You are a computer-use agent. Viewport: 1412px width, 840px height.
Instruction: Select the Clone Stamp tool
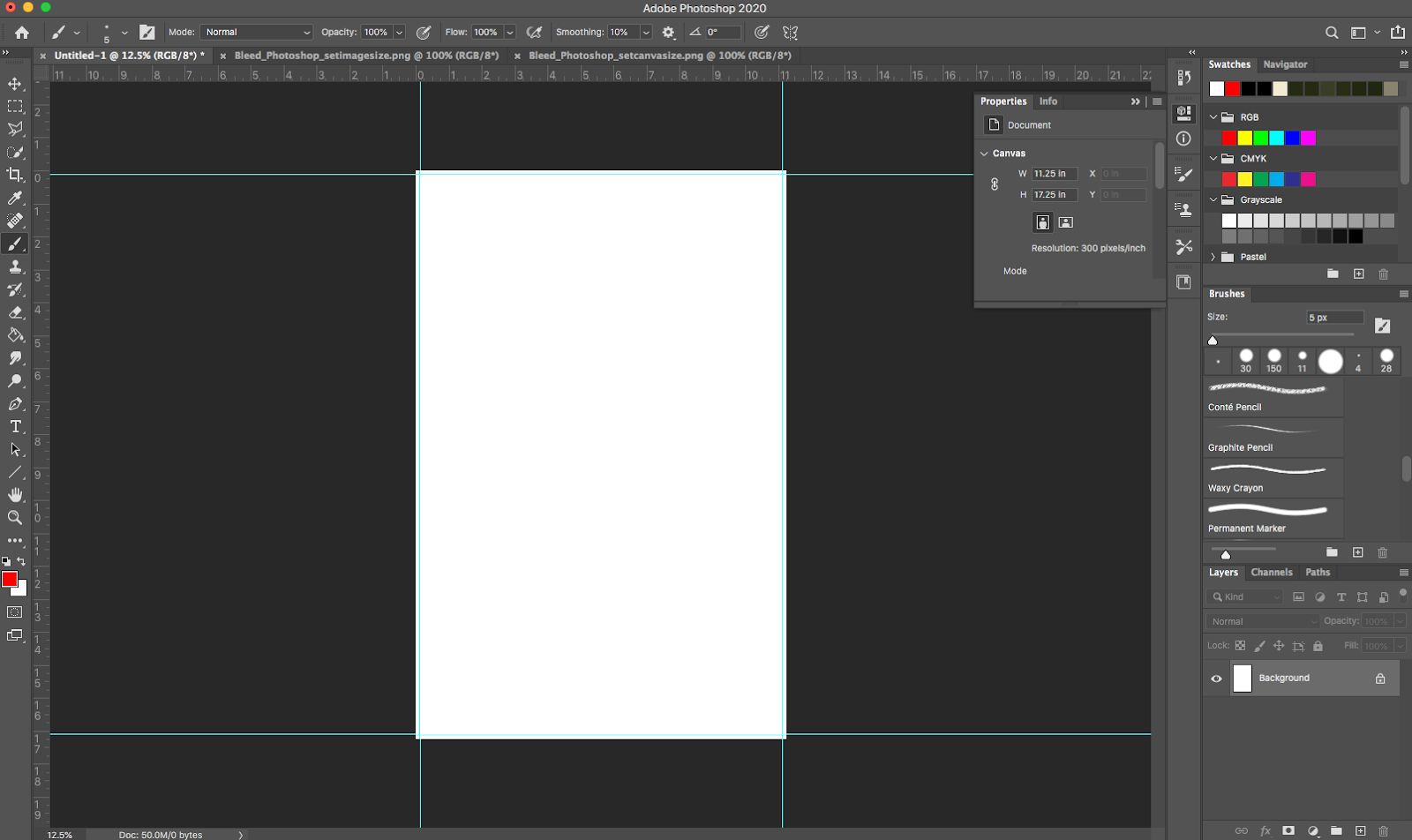14,266
